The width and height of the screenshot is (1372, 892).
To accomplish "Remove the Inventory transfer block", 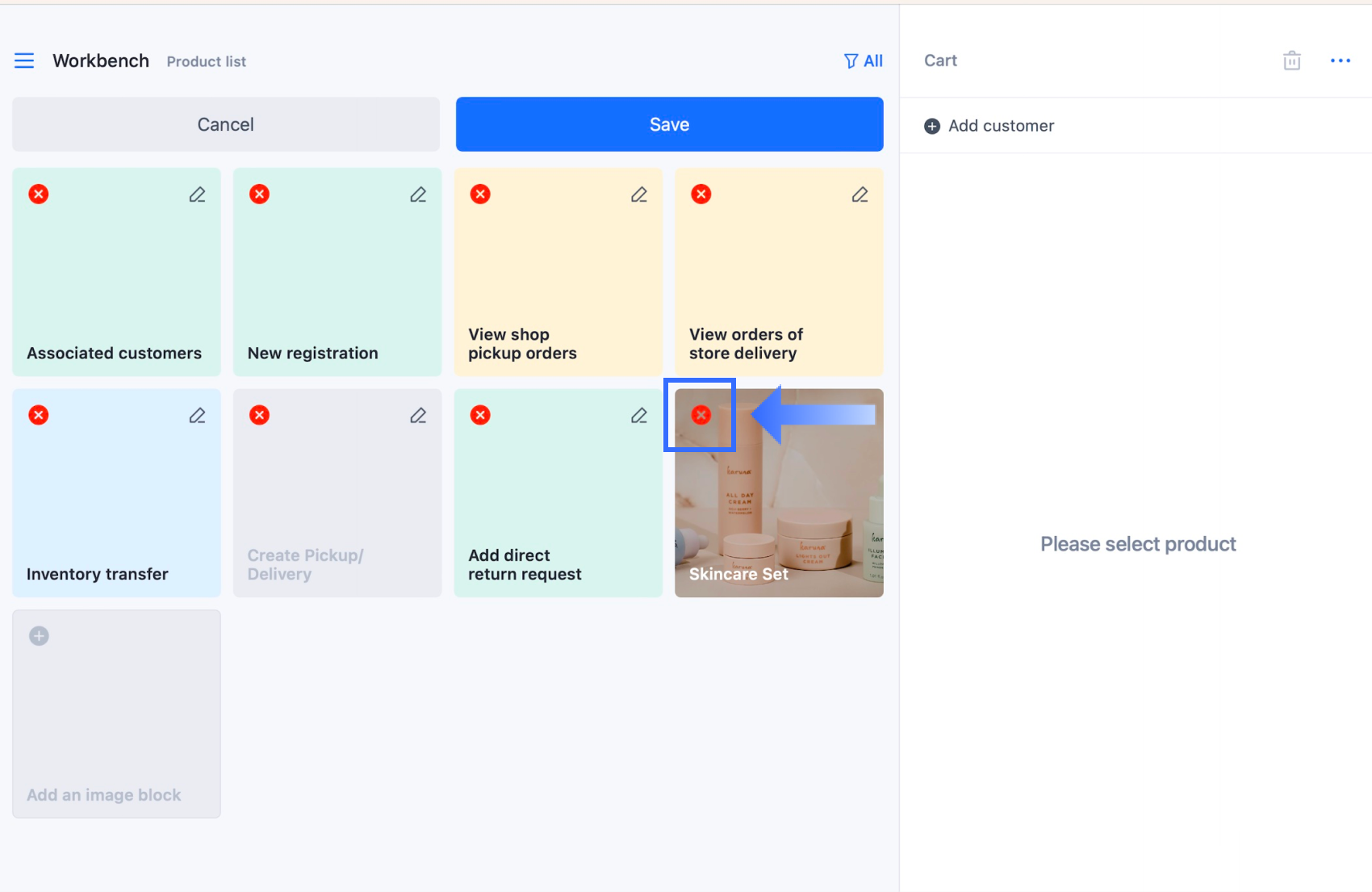I will click(x=39, y=415).
